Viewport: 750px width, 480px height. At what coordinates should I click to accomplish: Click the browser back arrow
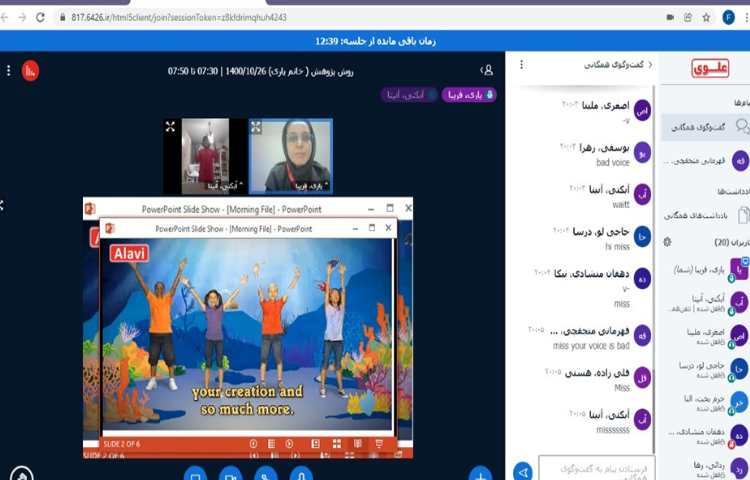4,17
